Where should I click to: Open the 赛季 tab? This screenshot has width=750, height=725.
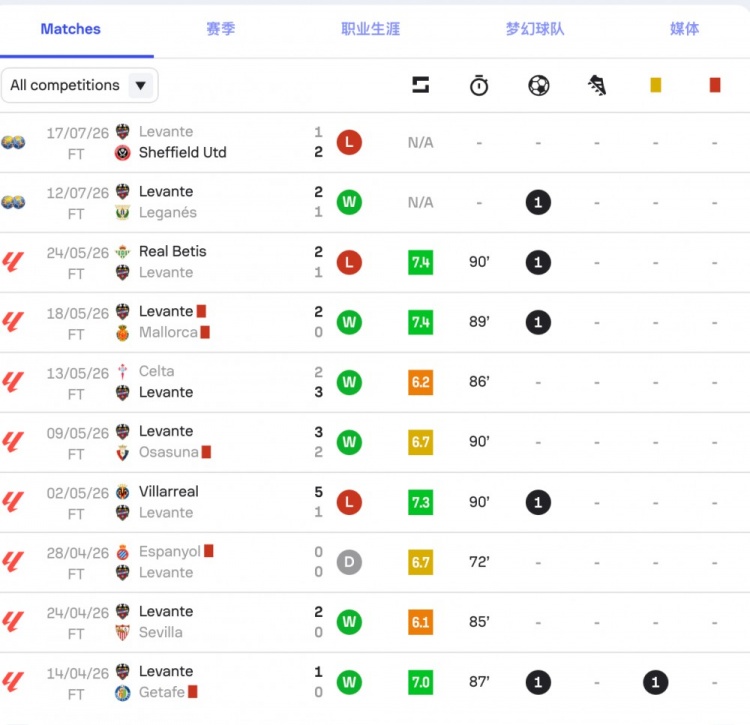(x=221, y=29)
